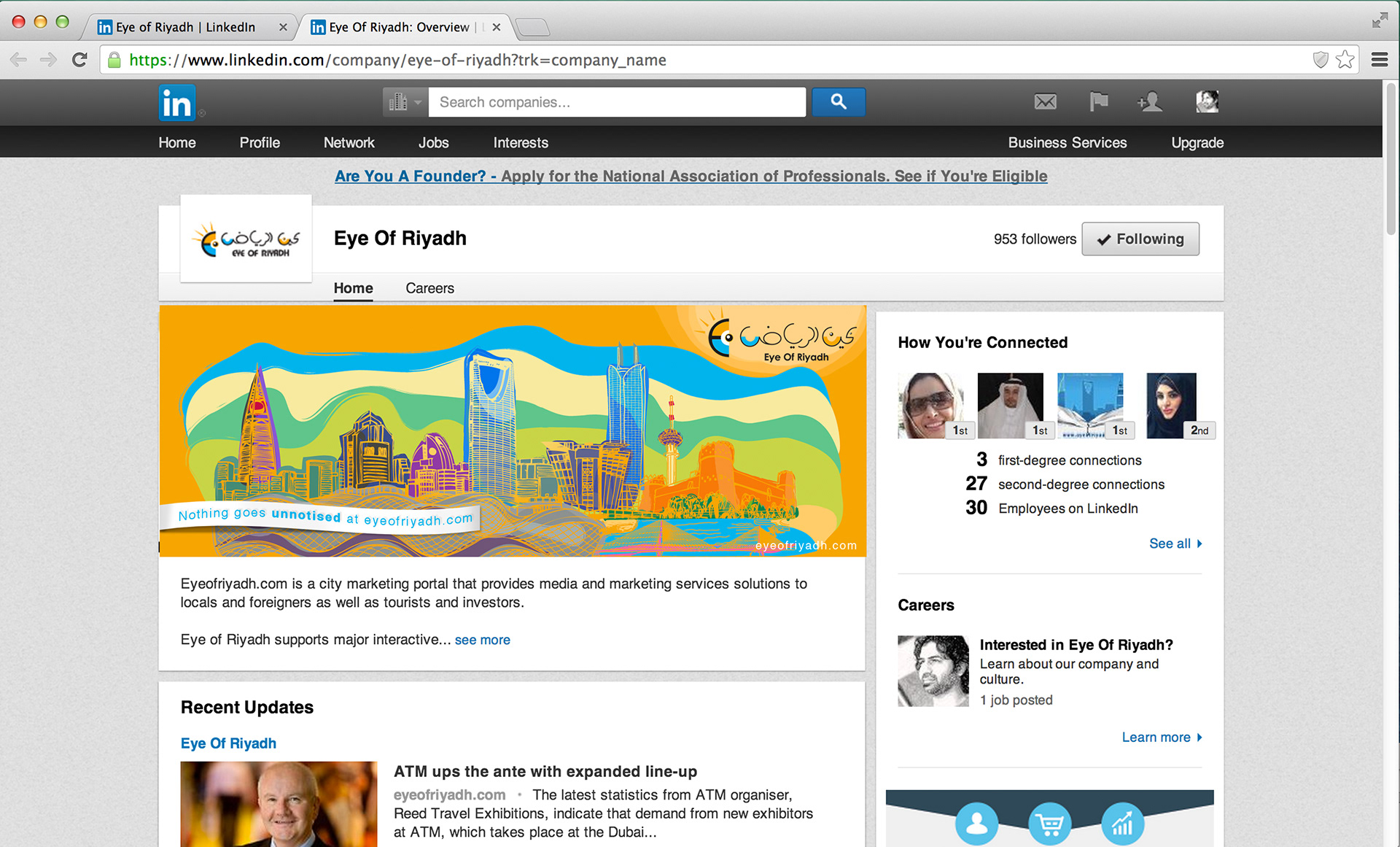Open first connection photo with sunglasses

[930, 406]
